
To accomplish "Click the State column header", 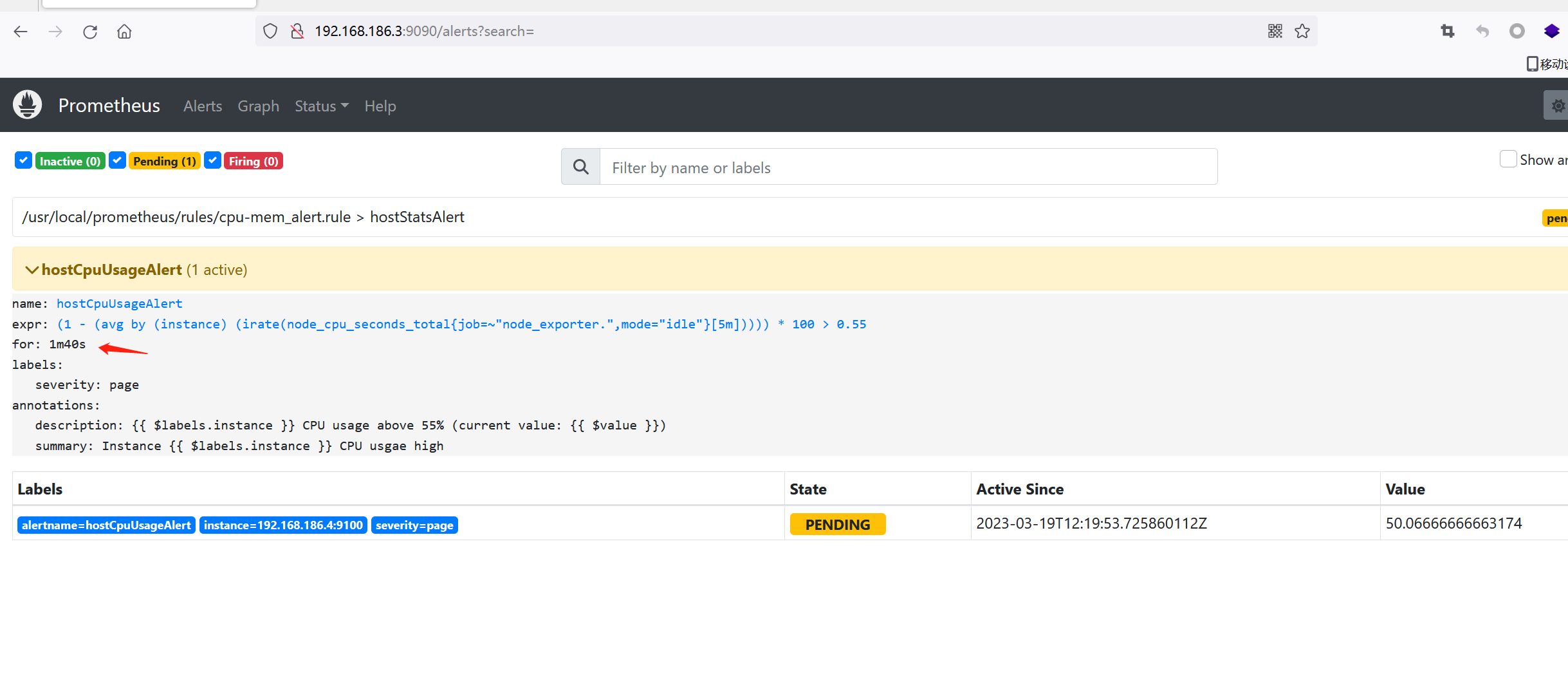I will pos(808,489).
